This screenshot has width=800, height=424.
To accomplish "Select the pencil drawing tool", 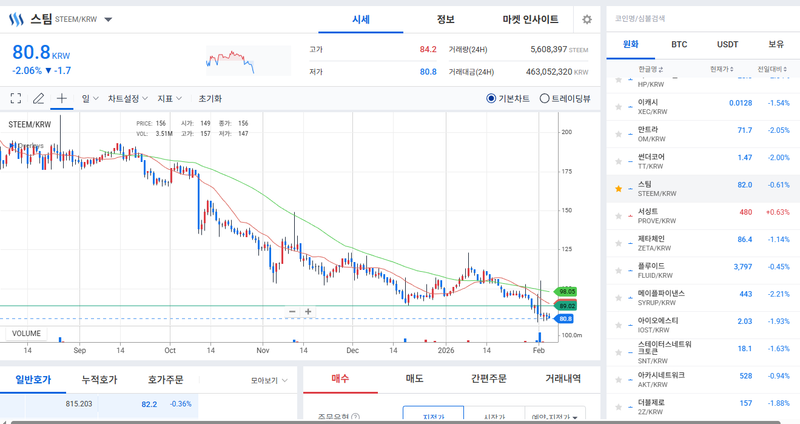I will click(x=39, y=99).
